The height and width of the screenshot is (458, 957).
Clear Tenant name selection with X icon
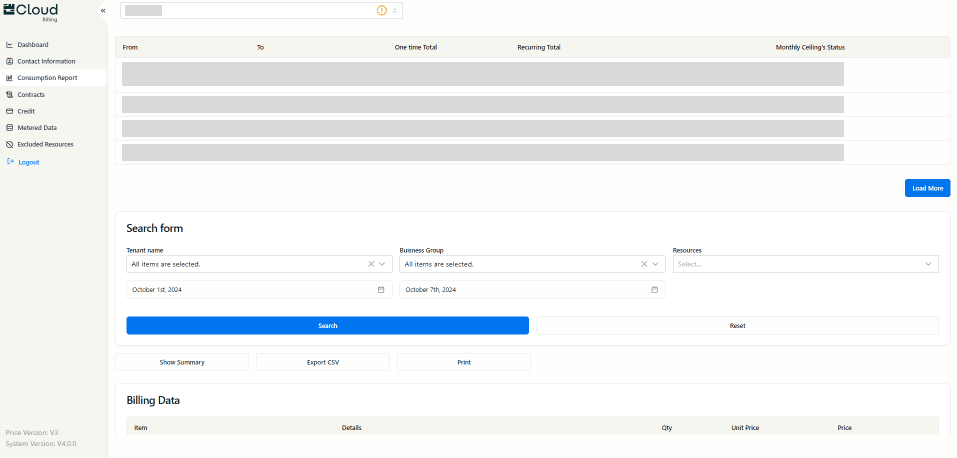click(x=370, y=264)
